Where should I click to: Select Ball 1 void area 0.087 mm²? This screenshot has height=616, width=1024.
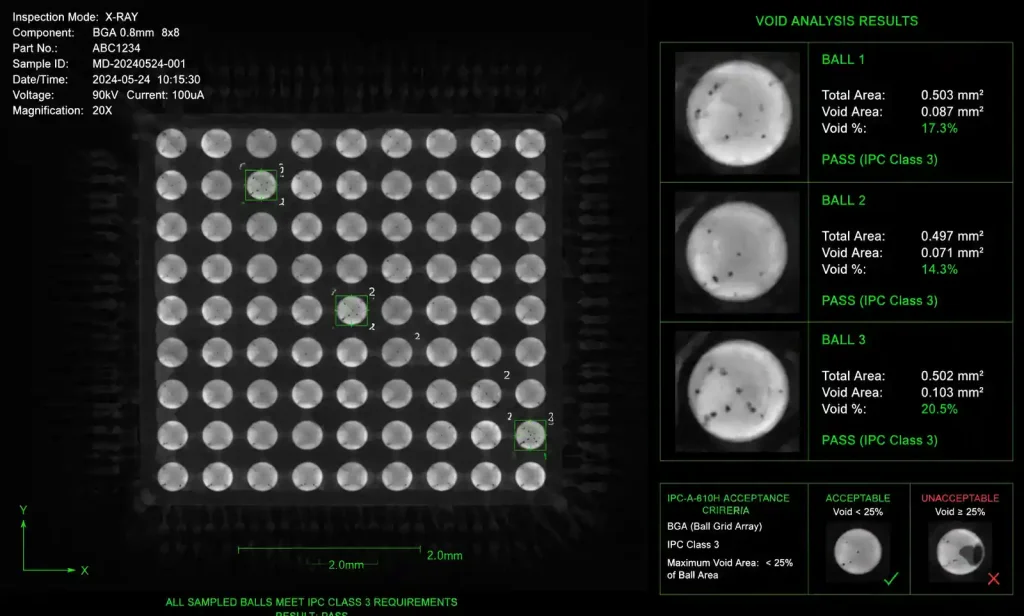coord(952,112)
